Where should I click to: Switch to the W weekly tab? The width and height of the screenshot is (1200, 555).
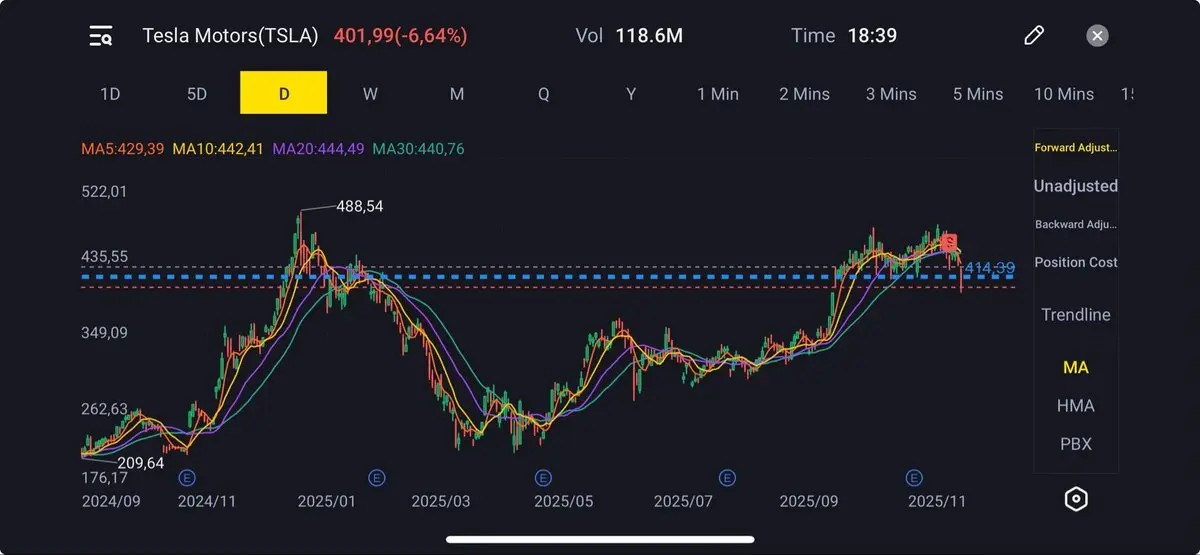pos(370,94)
